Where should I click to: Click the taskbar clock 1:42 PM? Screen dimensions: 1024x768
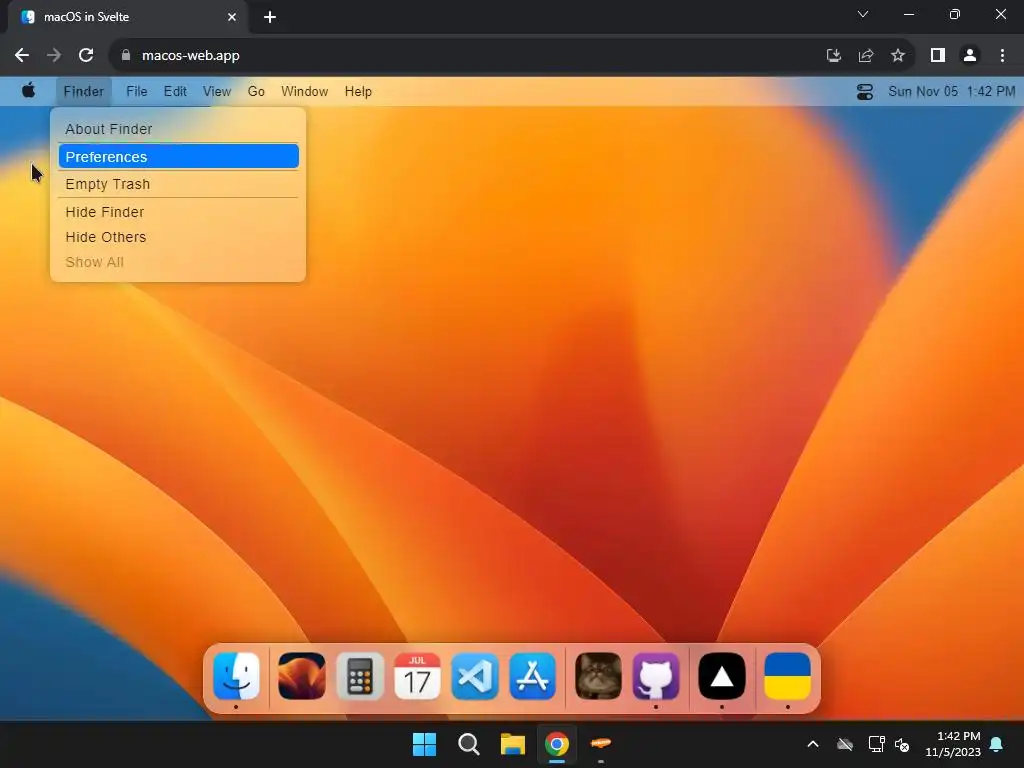(953, 744)
